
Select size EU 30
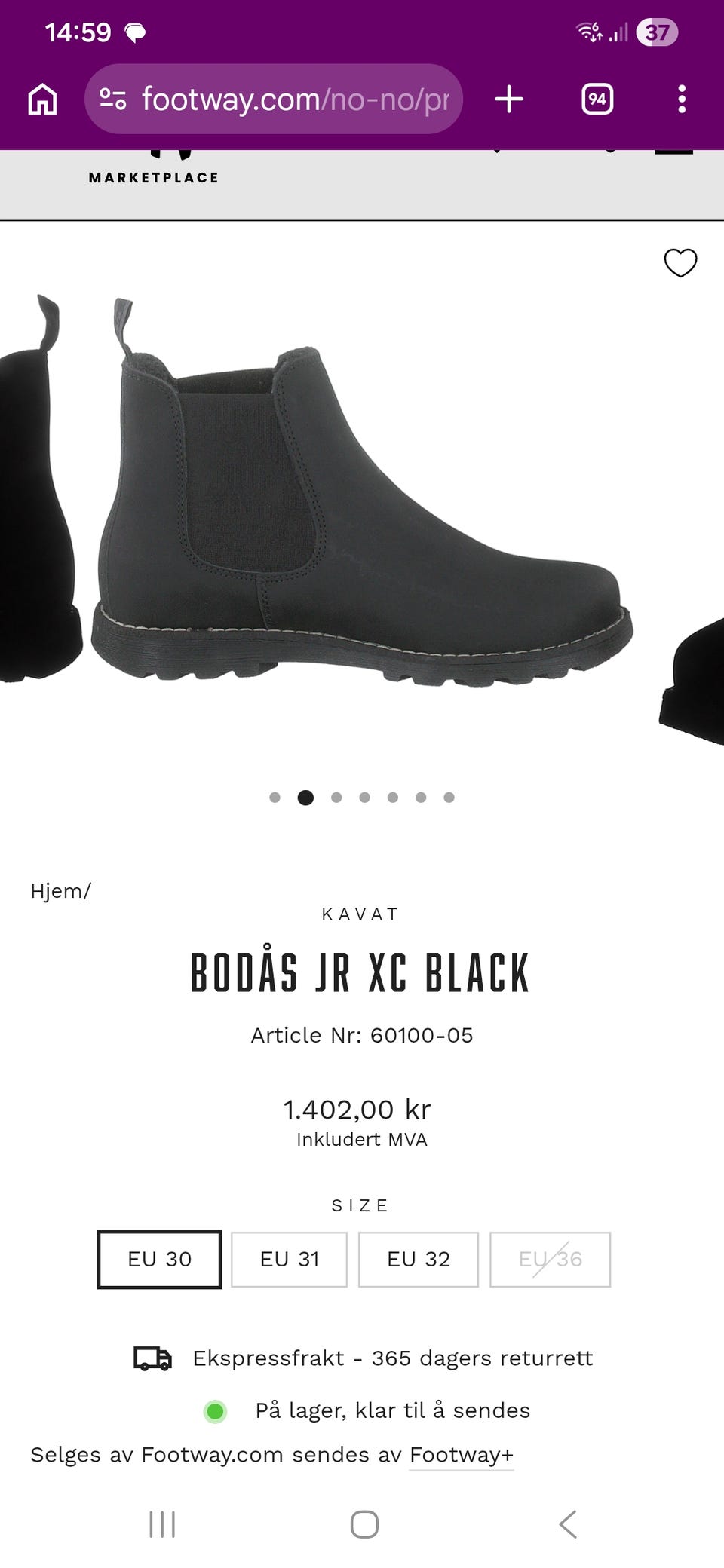[x=159, y=1259]
